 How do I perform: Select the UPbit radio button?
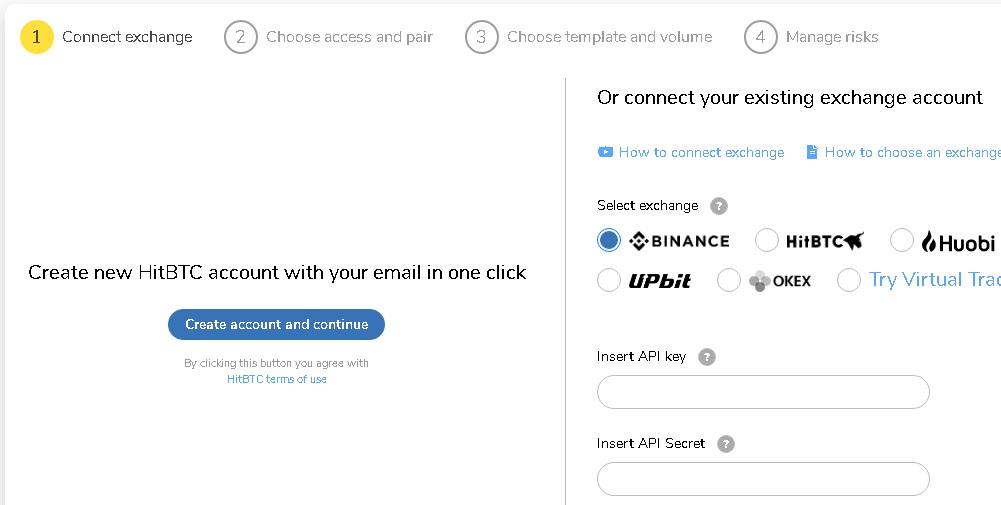coord(608,280)
